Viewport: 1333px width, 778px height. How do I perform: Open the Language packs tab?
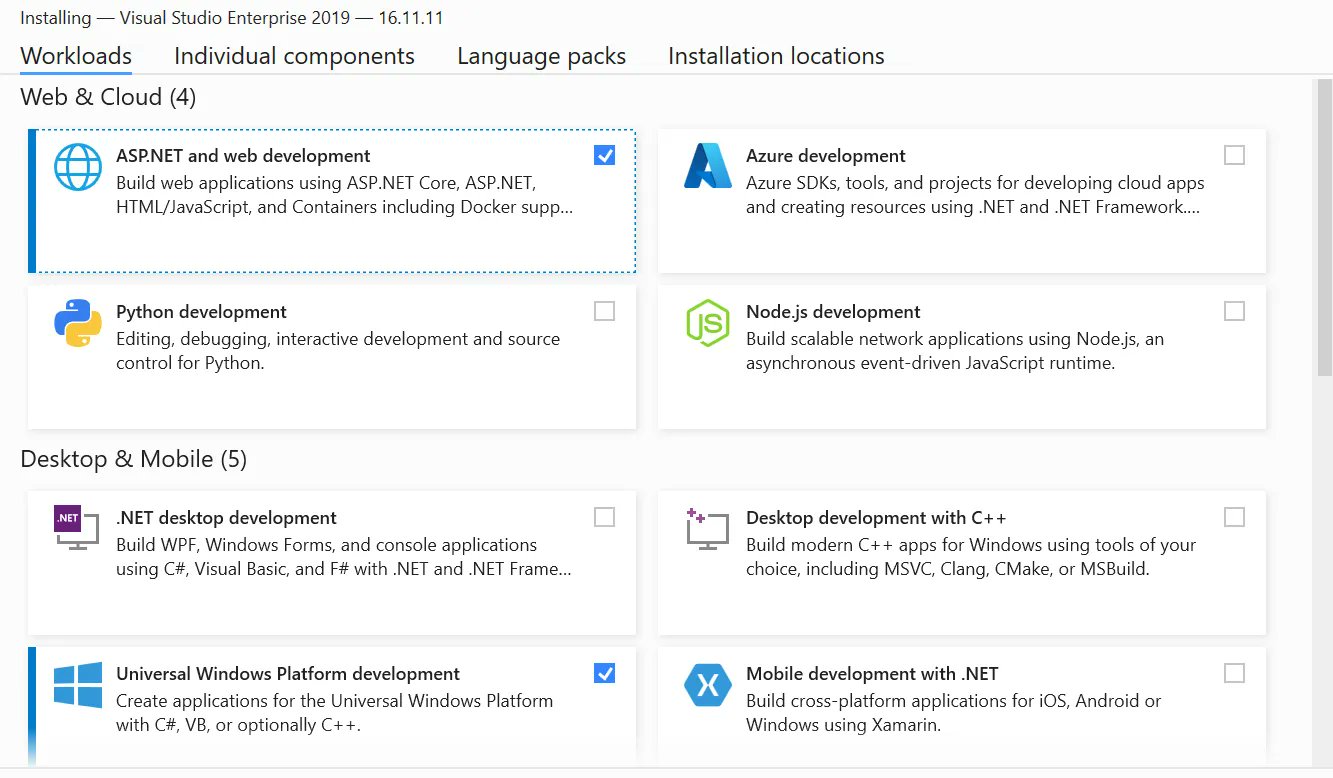point(540,56)
